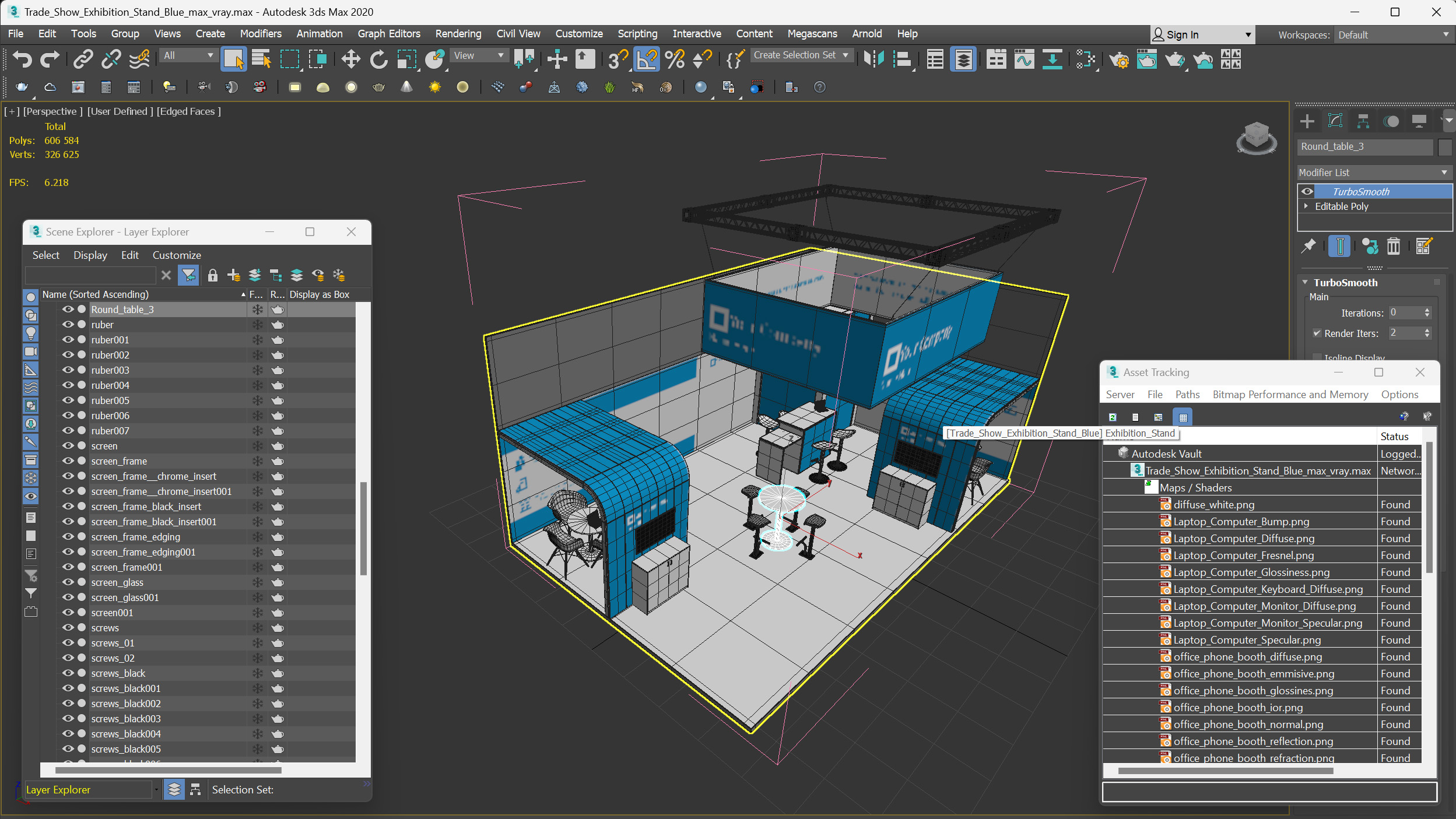Open the Hierarchy panel tab icon

pyautogui.click(x=1363, y=121)
